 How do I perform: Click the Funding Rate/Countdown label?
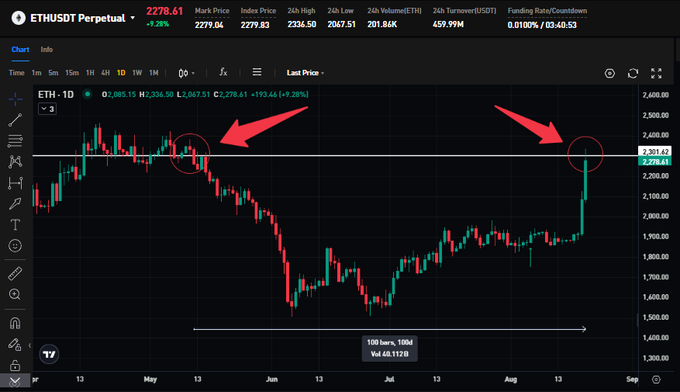(547, 11)
